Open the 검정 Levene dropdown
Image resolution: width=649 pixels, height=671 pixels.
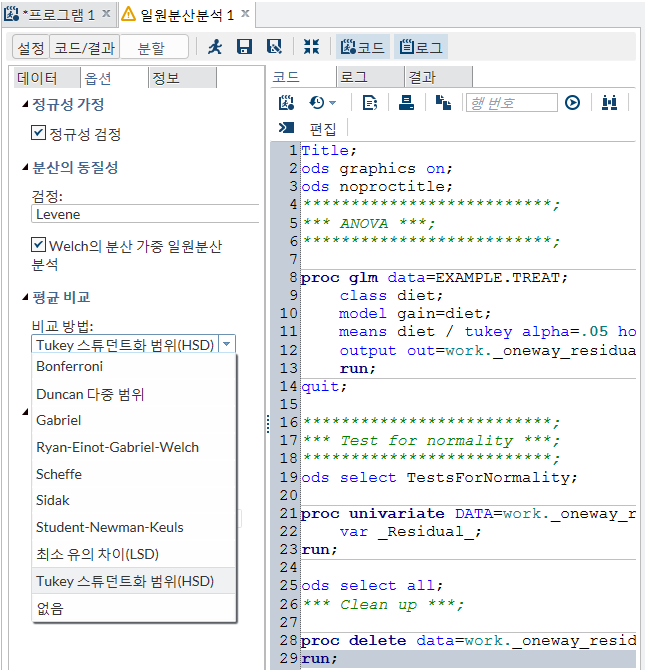click(145, 214)
